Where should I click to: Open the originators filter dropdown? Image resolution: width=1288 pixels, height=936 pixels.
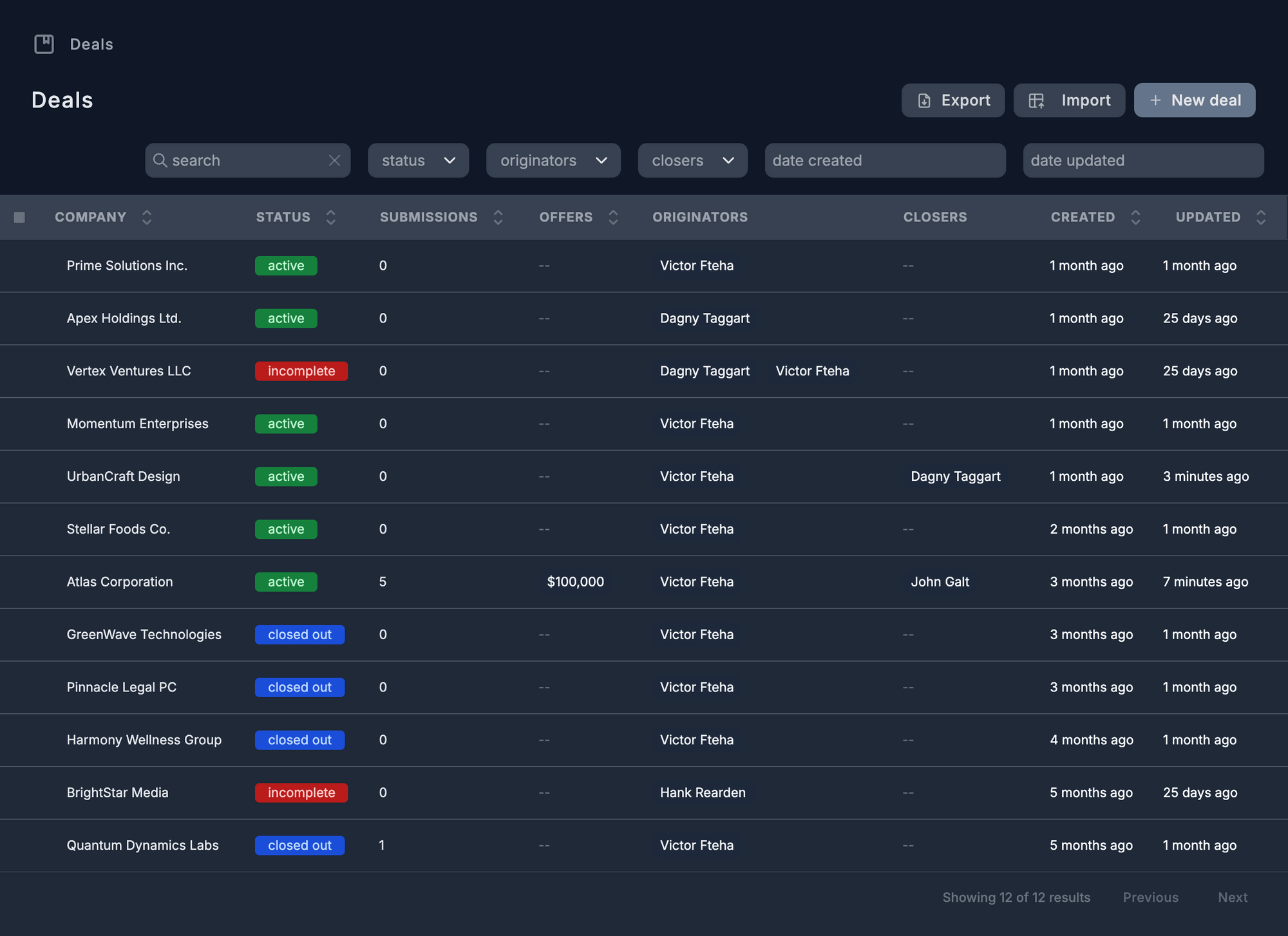[x=553, y=160]
